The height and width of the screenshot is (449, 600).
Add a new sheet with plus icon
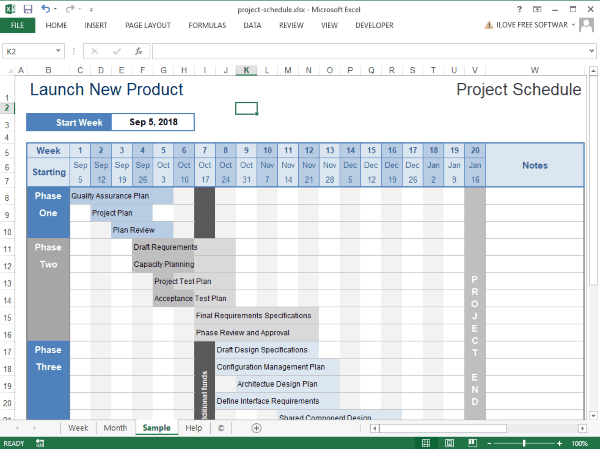256,428
